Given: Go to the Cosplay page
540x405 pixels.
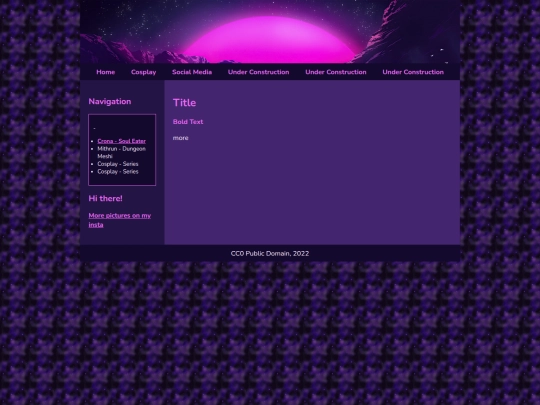Looking at the screenshot, I should coord(144,72).
